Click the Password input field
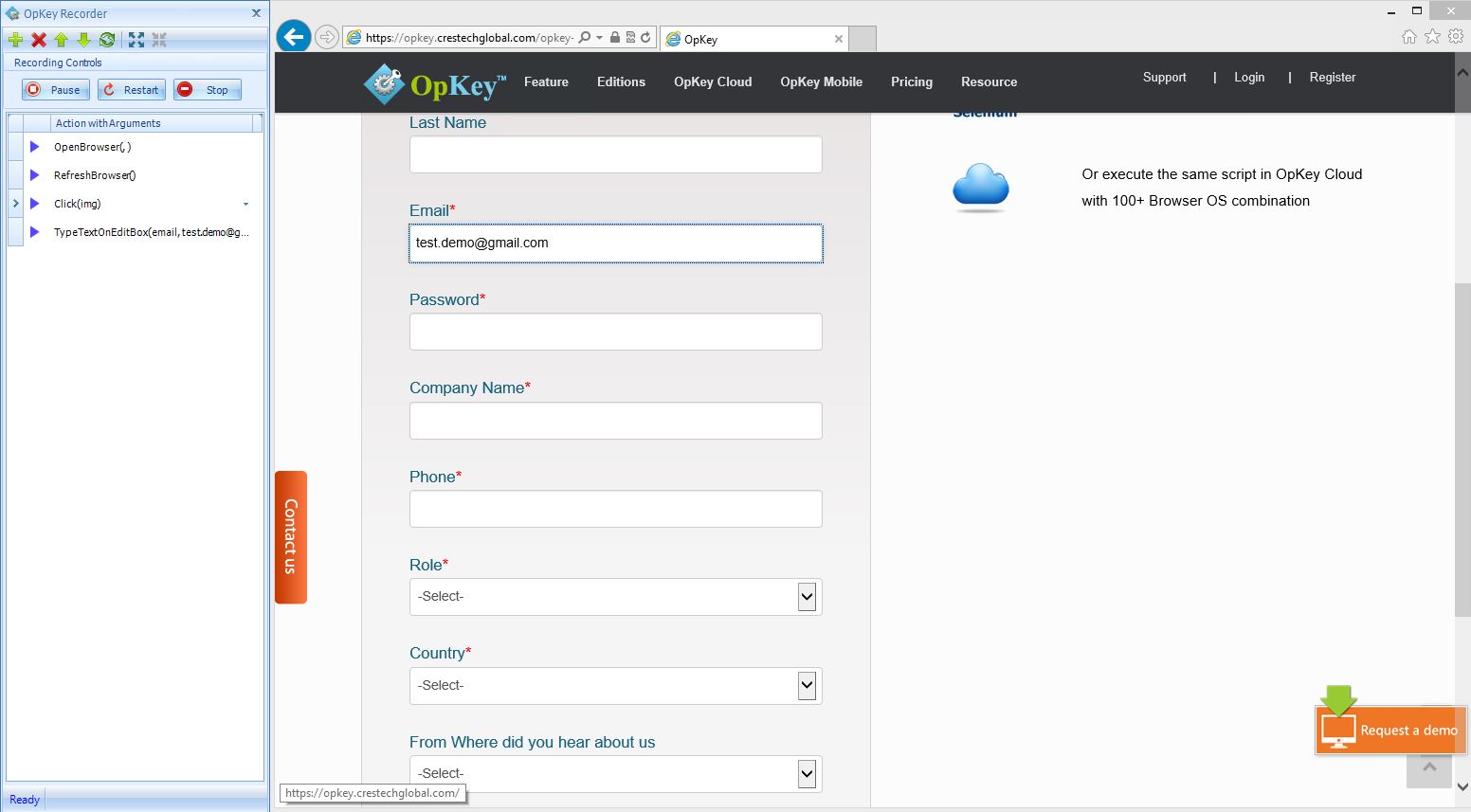 [x=616, y=332]
